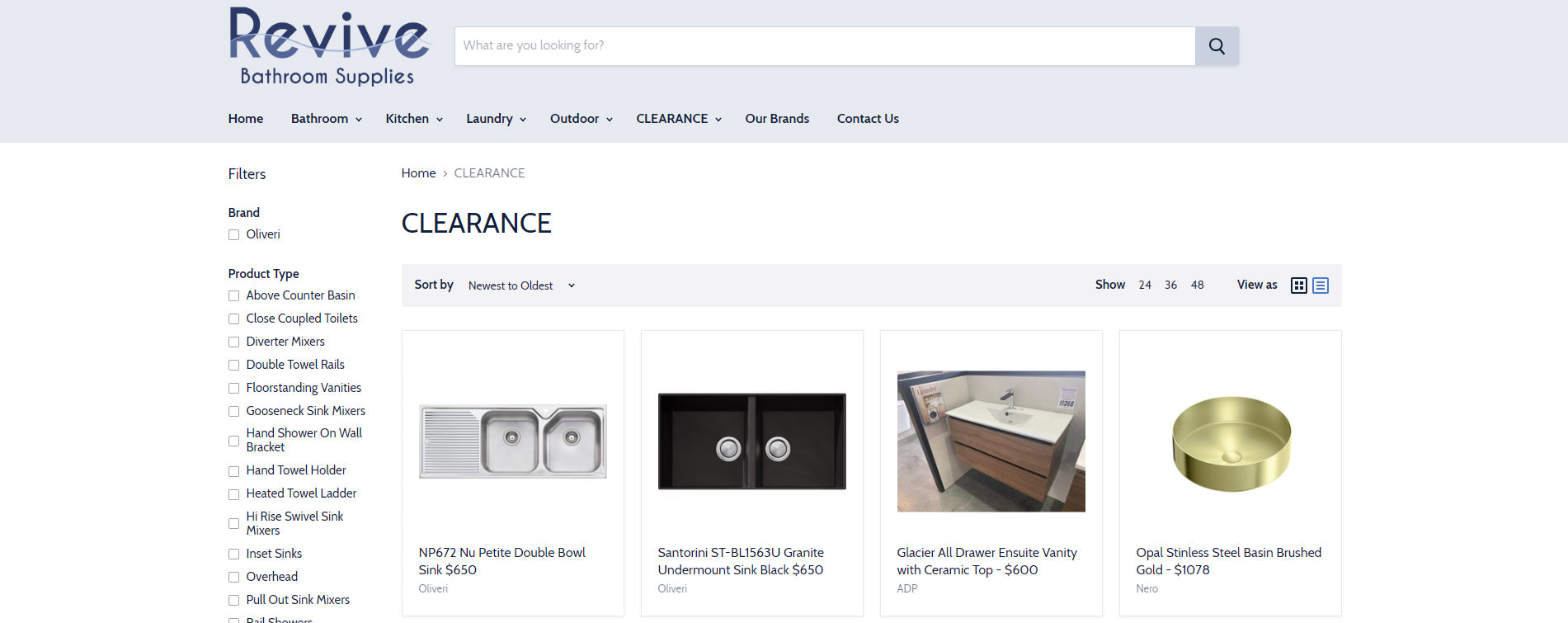
Task: Click the Home breadcrumb link
Action: pyautogui.click(x=418, y=173)
